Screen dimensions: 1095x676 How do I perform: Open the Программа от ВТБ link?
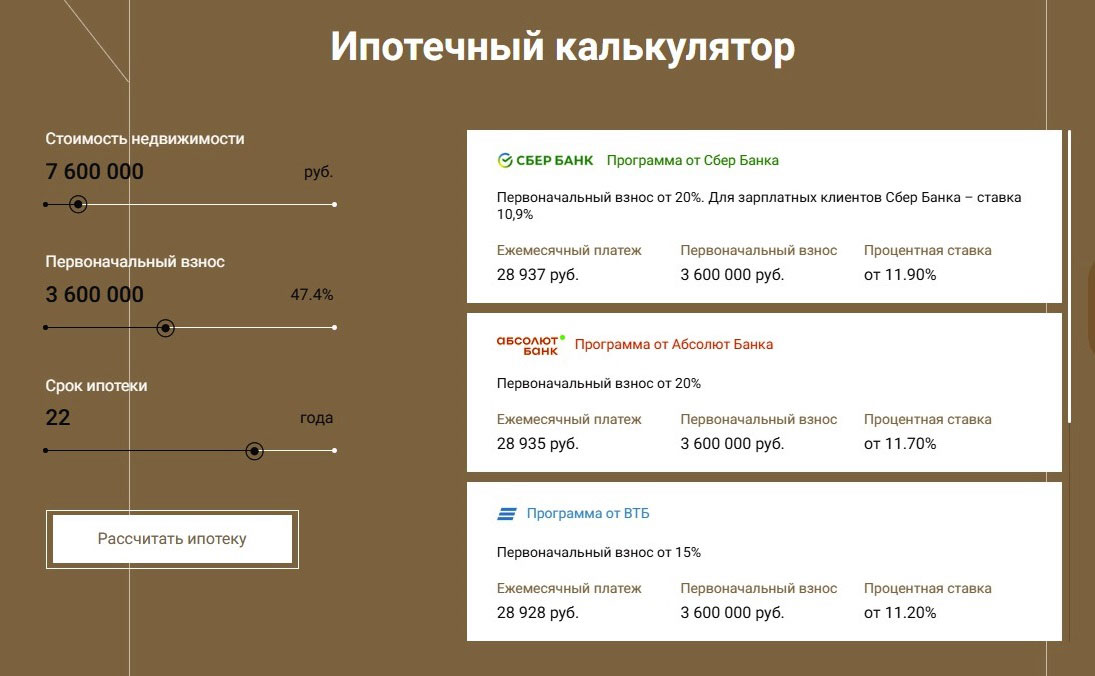tap(588, 514)
